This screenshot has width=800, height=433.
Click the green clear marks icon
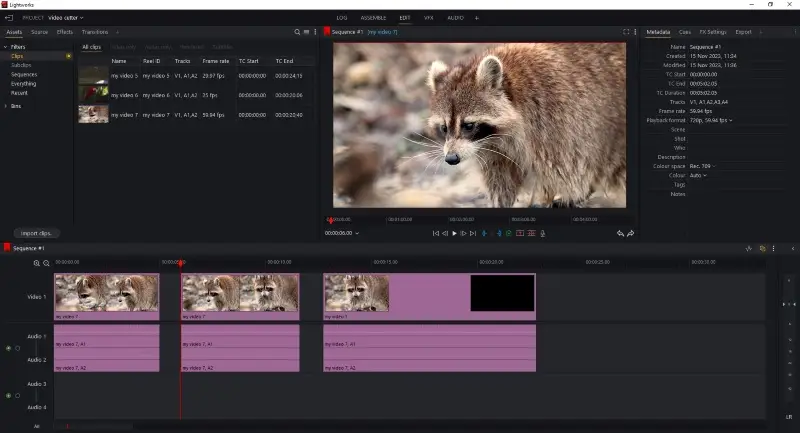[509, 233]
